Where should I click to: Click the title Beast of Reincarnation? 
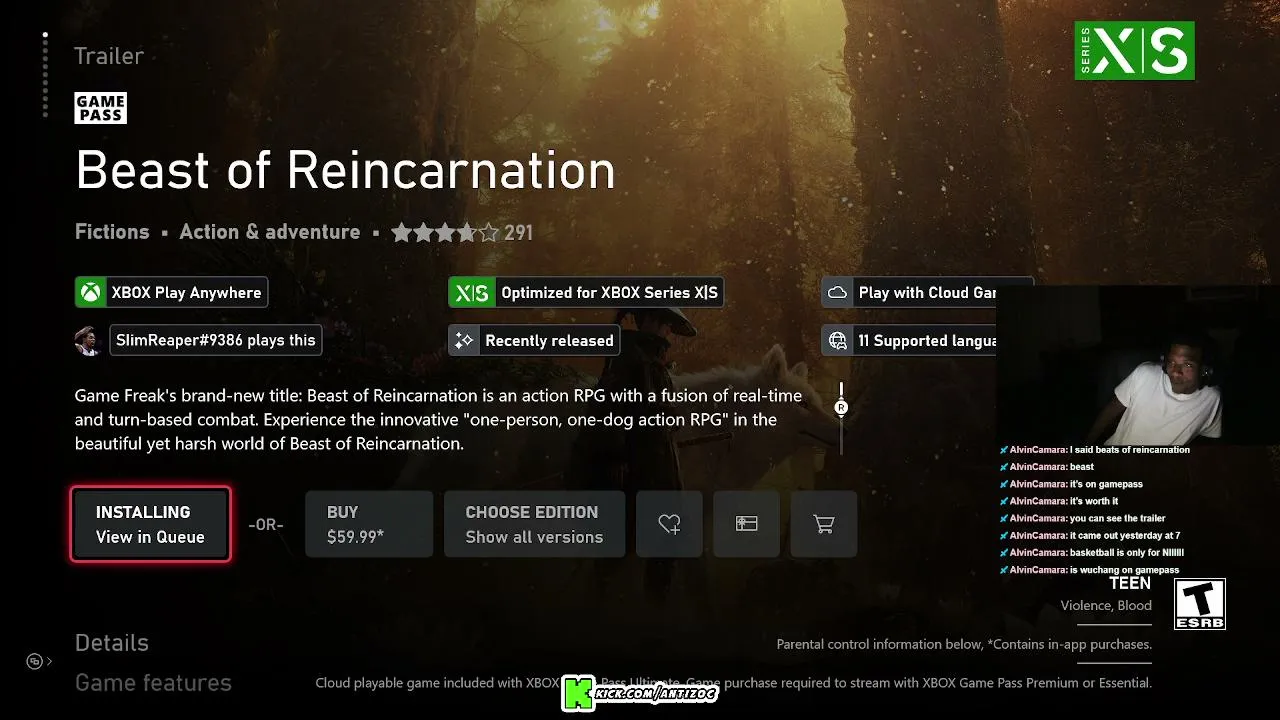click(345, 171)
